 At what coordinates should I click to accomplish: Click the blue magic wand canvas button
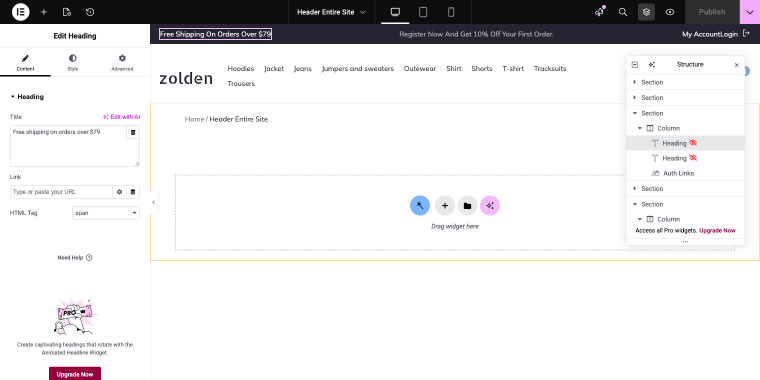click(420, 206)
